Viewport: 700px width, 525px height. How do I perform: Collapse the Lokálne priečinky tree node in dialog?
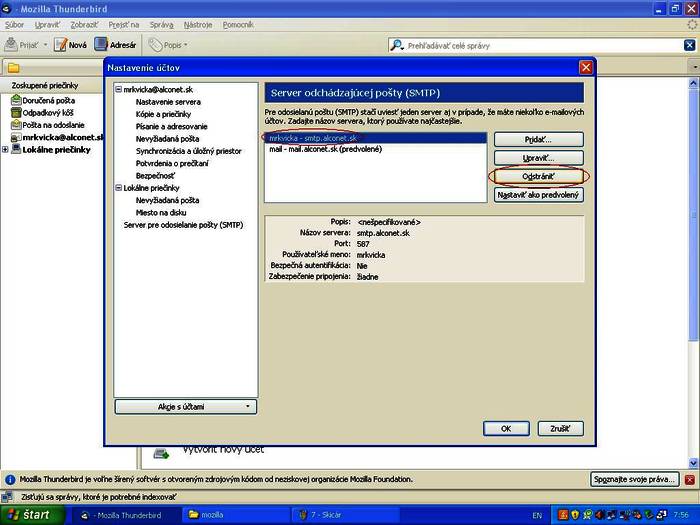(x=118, y=188)
